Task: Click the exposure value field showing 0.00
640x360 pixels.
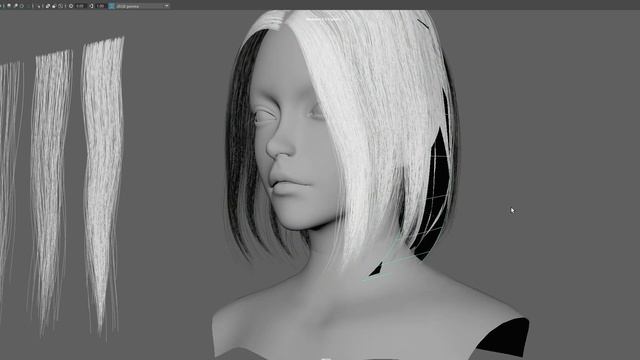Action: 80,6
